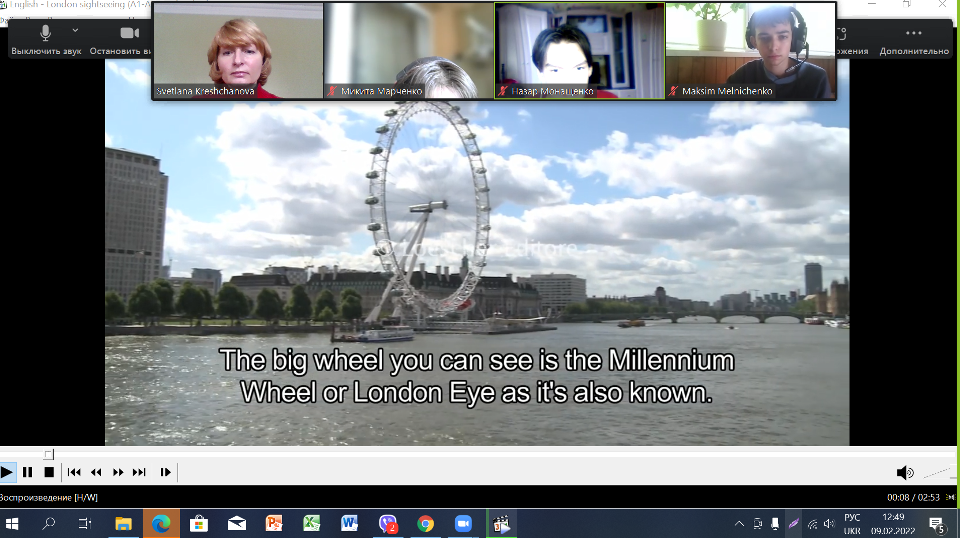Fast forward the video
The image size is (960, 538).
coord(118,472)
